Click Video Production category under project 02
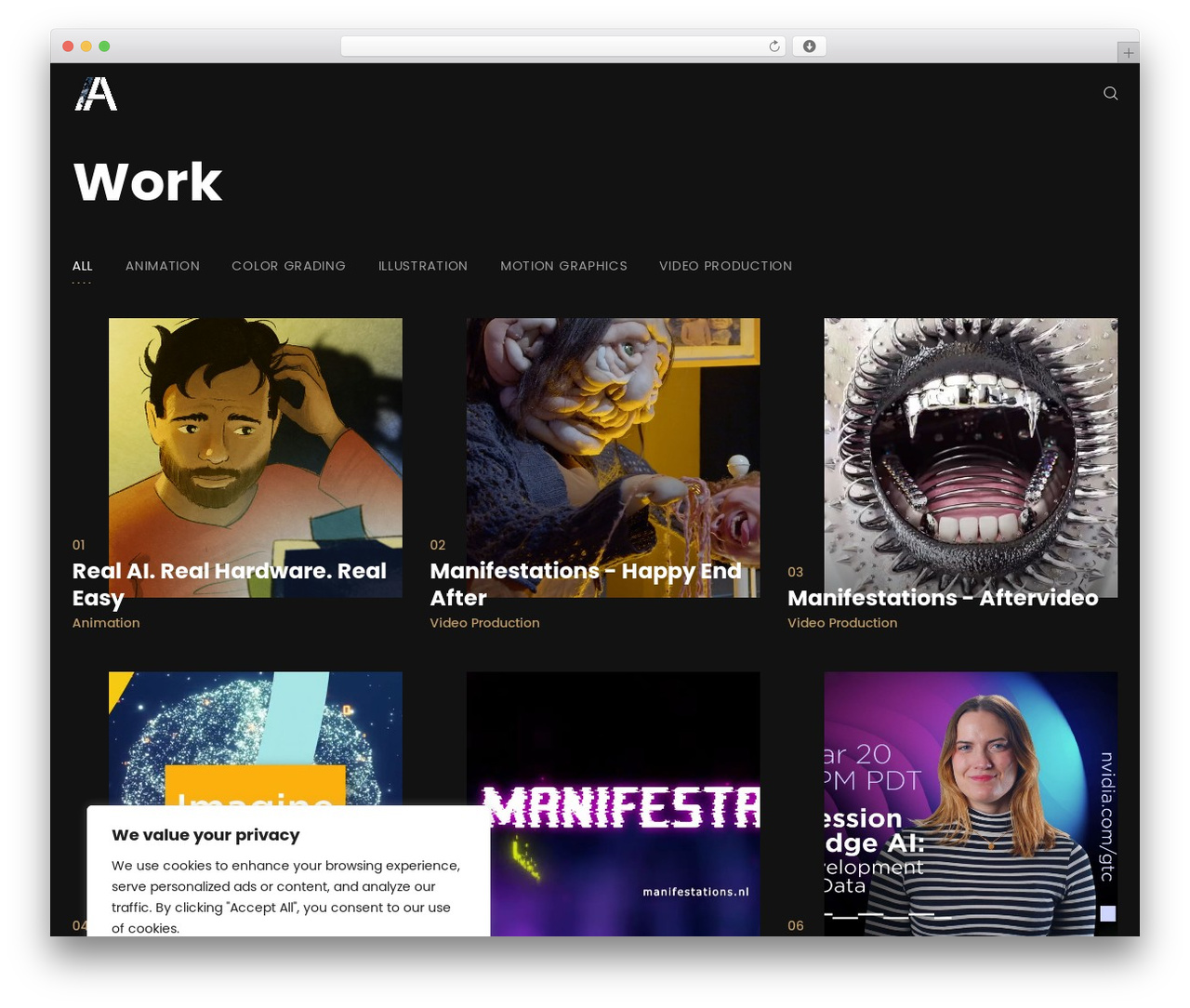The height and width of the screenshot is (1008, 1190). coord(484,623)
